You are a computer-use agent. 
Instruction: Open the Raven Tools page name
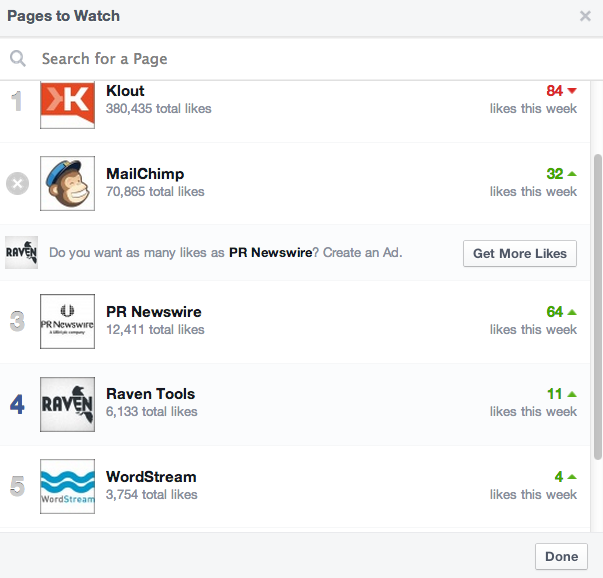150,394
